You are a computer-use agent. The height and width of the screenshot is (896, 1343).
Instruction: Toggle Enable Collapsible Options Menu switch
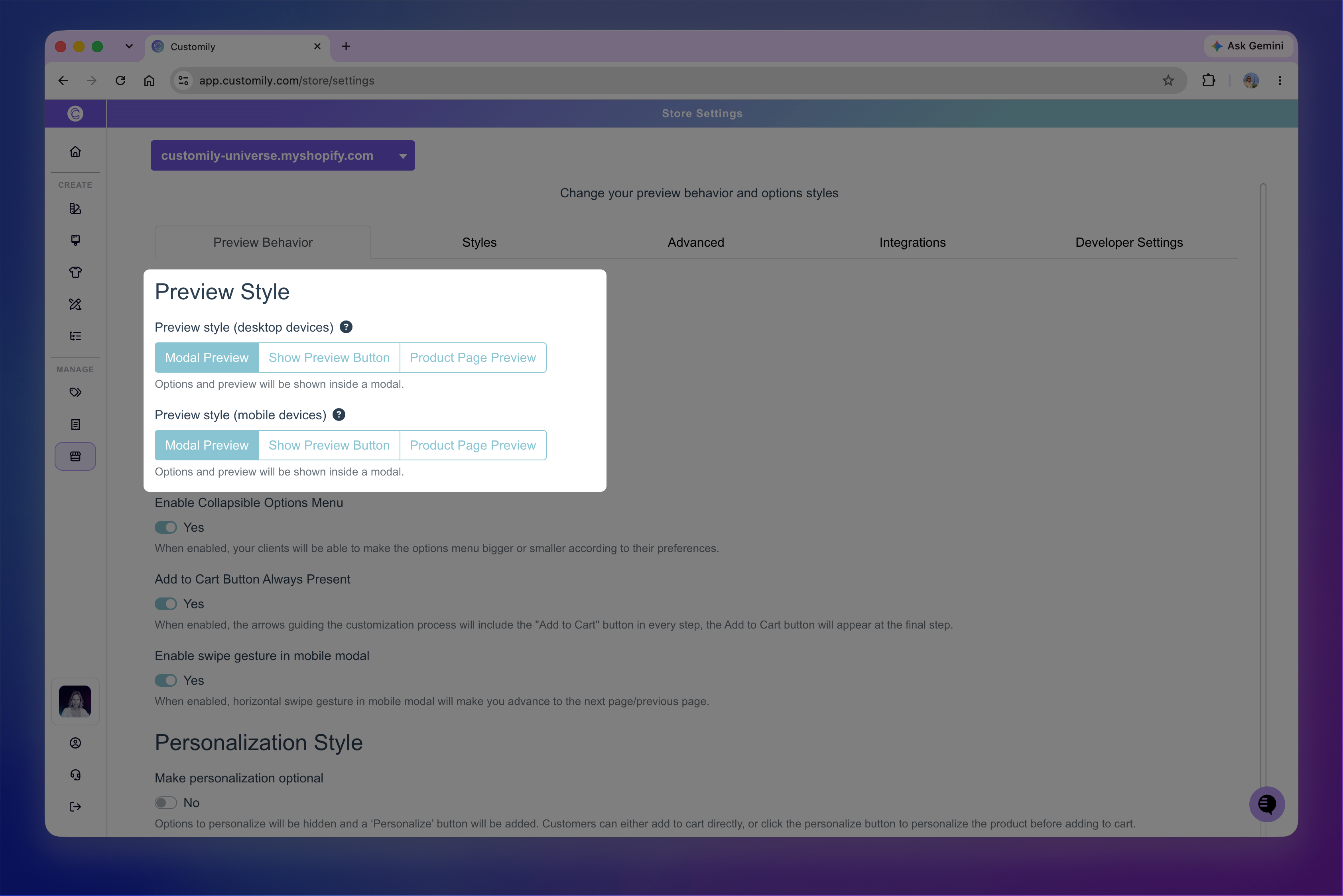166,527
